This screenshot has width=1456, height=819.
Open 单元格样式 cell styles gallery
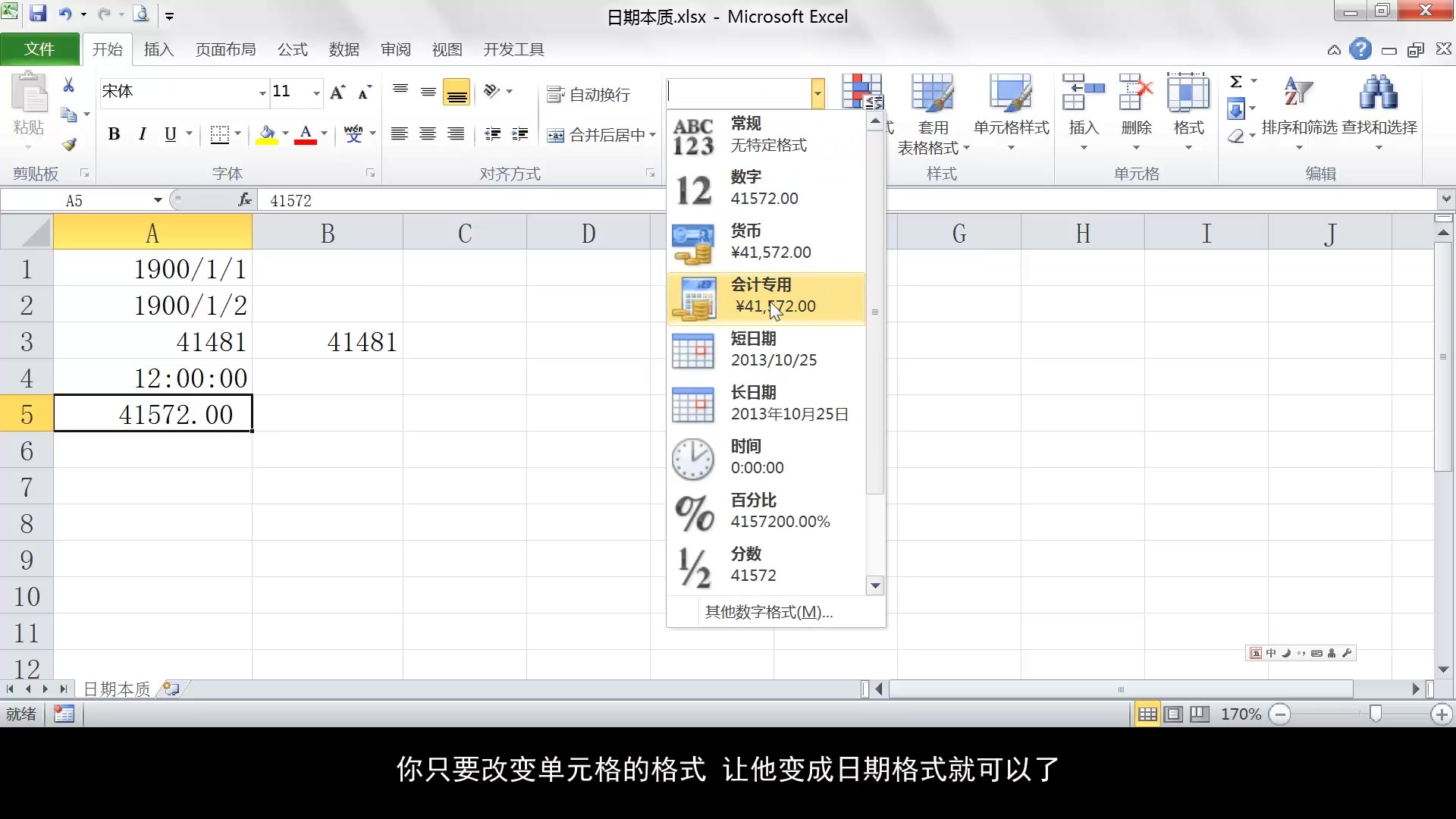(1011, 114)
